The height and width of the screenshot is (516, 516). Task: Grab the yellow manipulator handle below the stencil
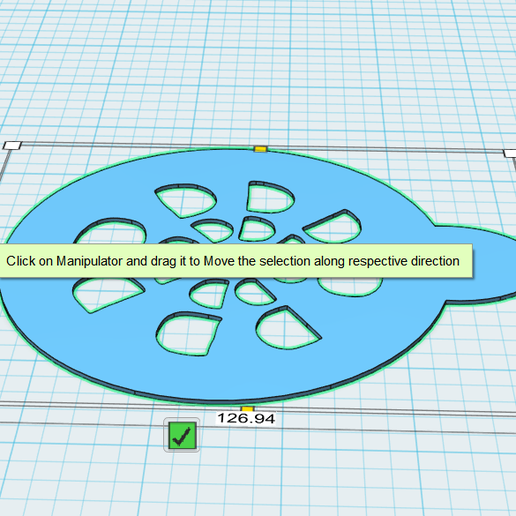coord(247,409)
